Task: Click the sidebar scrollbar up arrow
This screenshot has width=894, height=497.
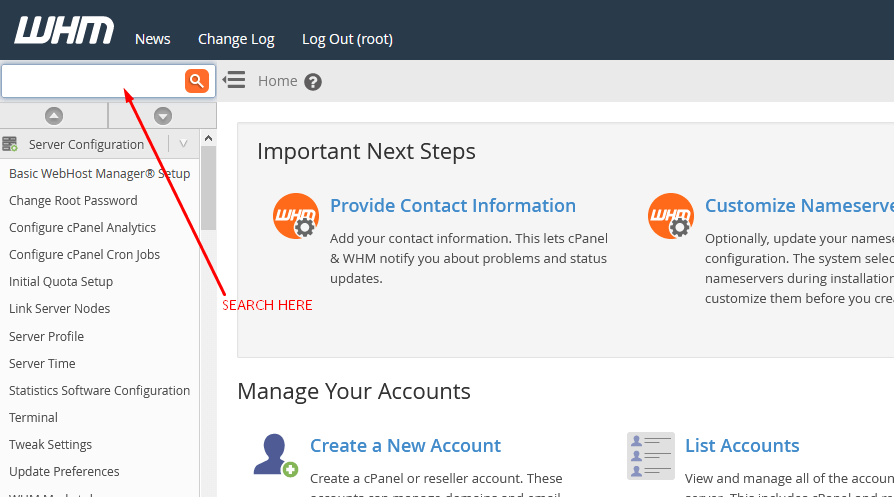Action: click(208, 138)
